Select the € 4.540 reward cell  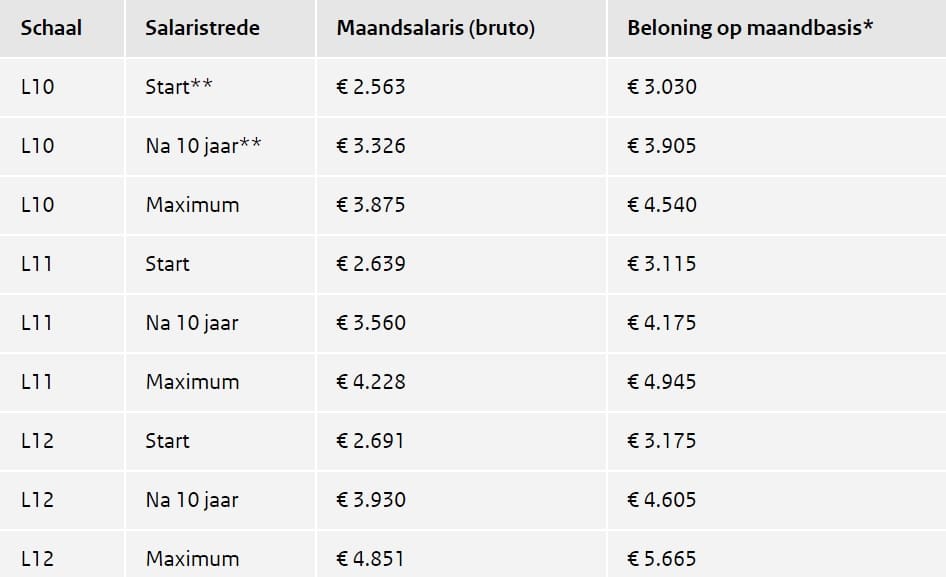[x=662, y=205]
